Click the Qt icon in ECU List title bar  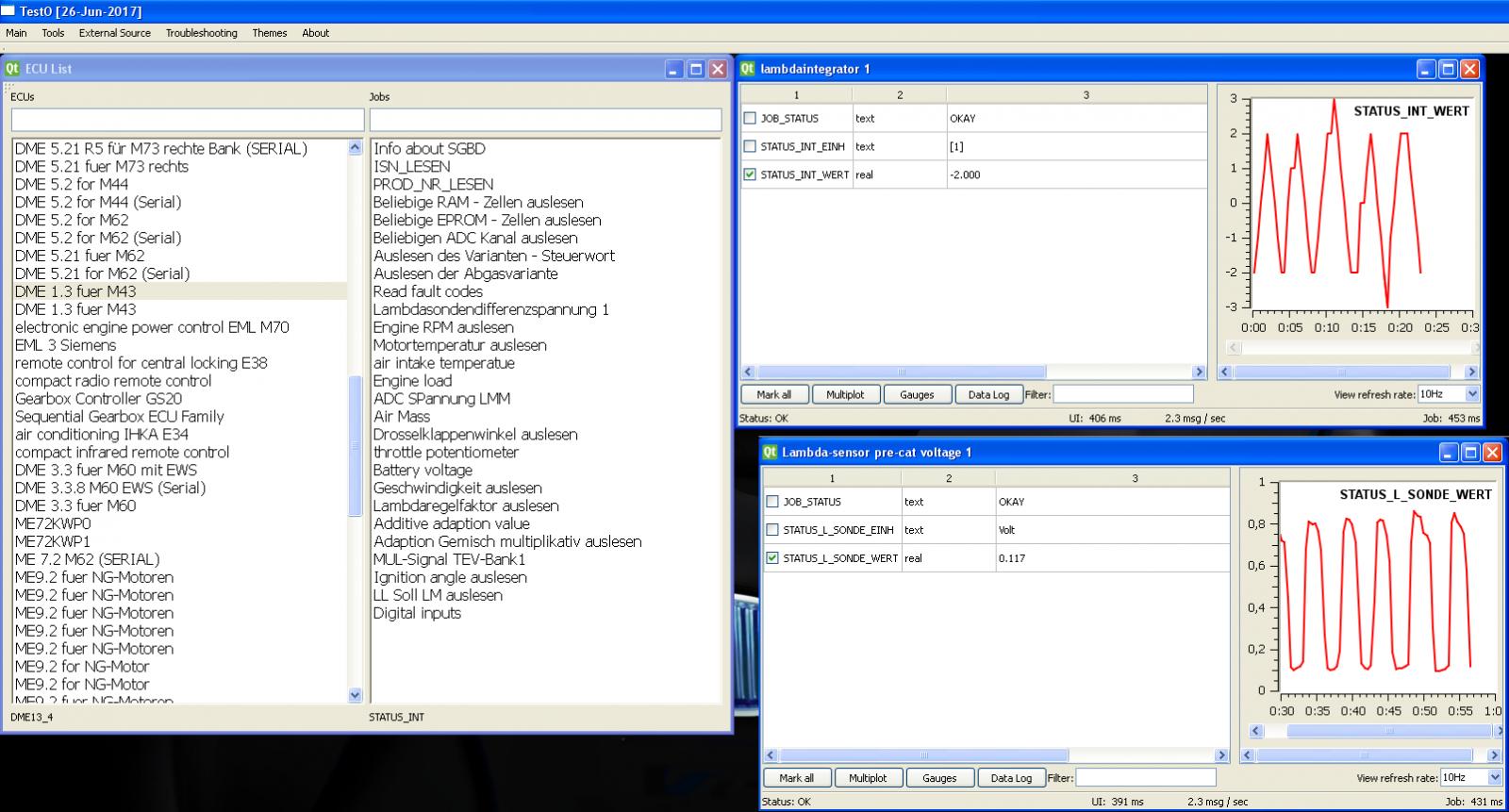click(x=12, y=69)
